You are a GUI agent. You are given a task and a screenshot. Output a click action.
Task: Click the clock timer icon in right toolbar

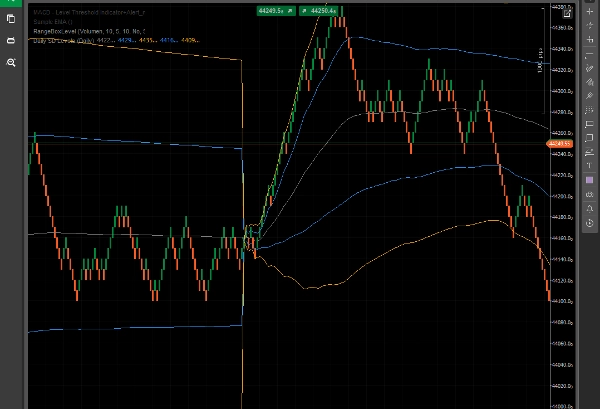[x=590, y=223]
